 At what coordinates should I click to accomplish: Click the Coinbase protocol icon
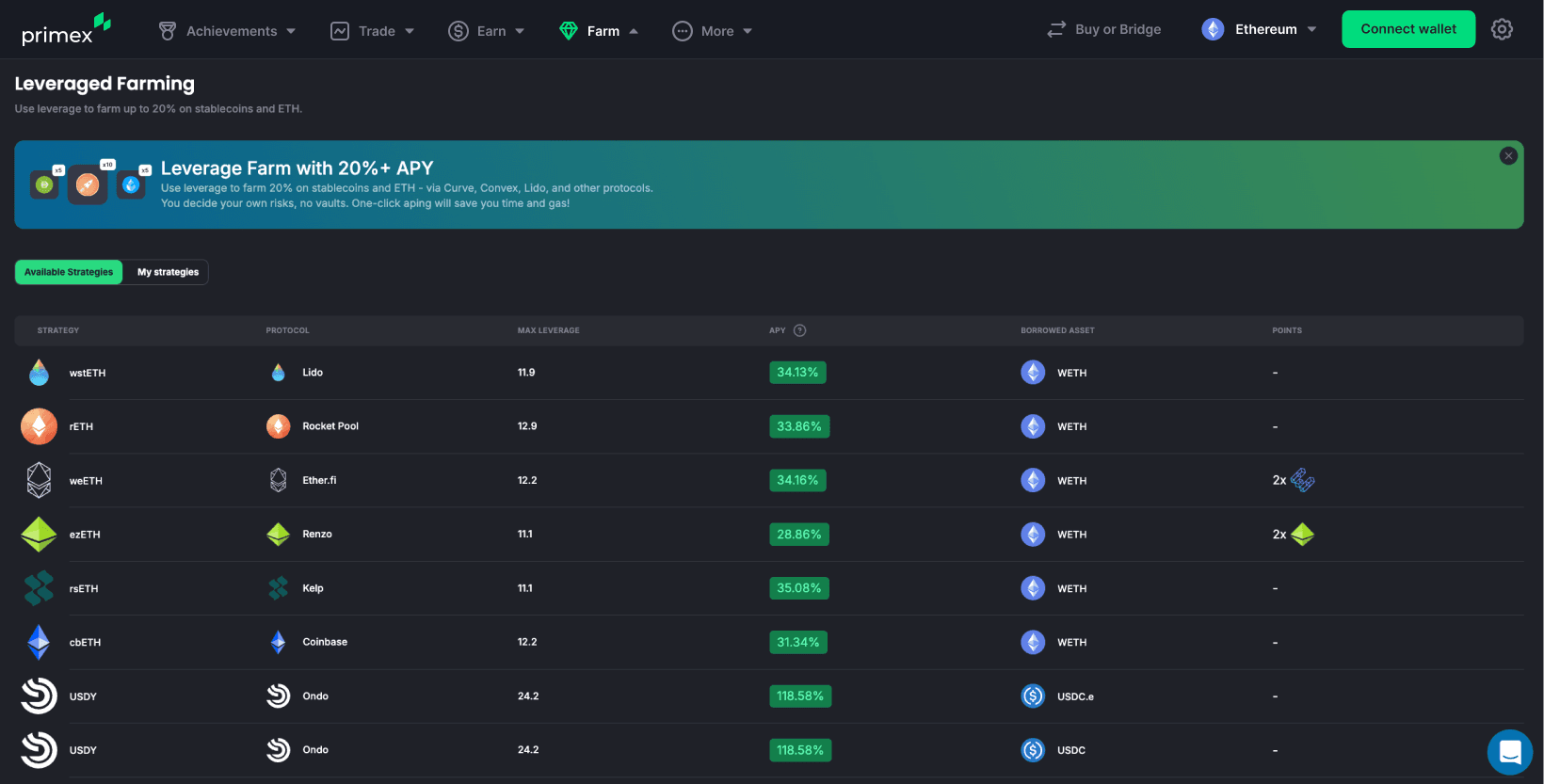click(278, 642)
